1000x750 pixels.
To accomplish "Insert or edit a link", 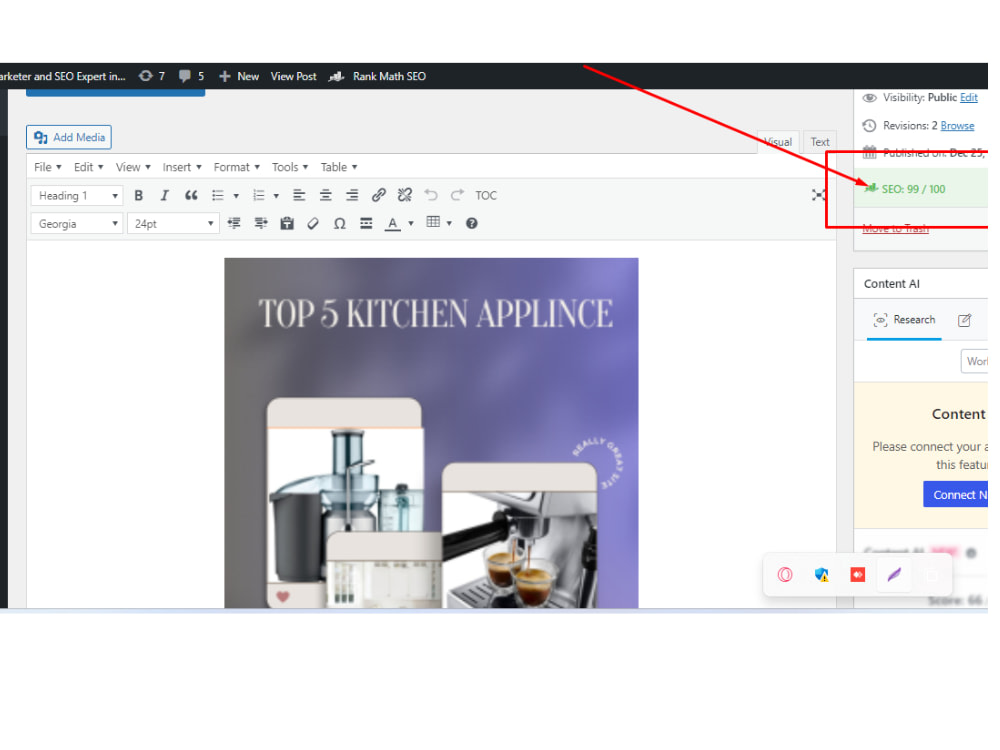I will [378, 195].
